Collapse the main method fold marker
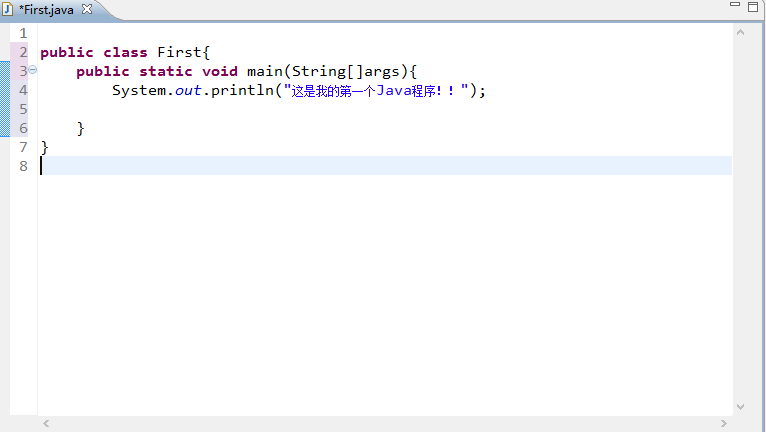The height and width of the screenshot is (432, 766). [32, 70]
